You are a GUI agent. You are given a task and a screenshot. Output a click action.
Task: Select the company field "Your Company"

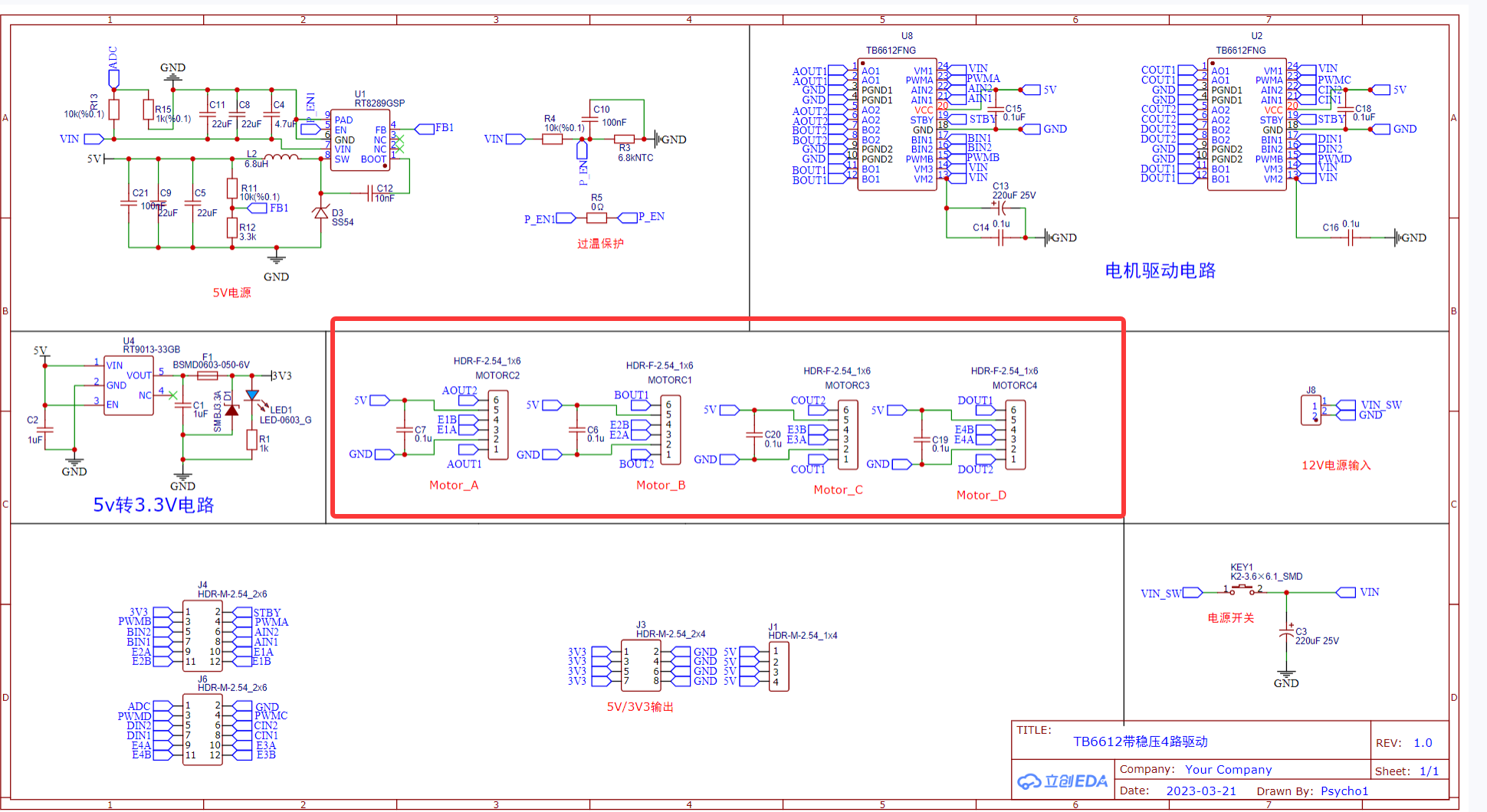1228,769
